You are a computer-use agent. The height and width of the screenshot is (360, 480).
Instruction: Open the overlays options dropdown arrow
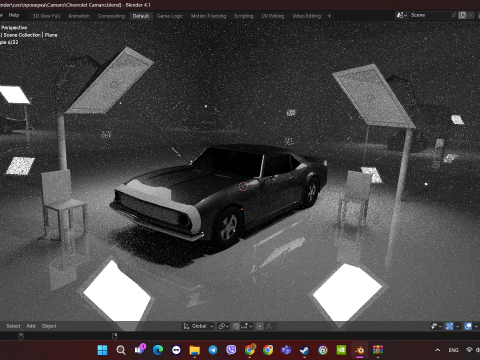click(476, 326)
